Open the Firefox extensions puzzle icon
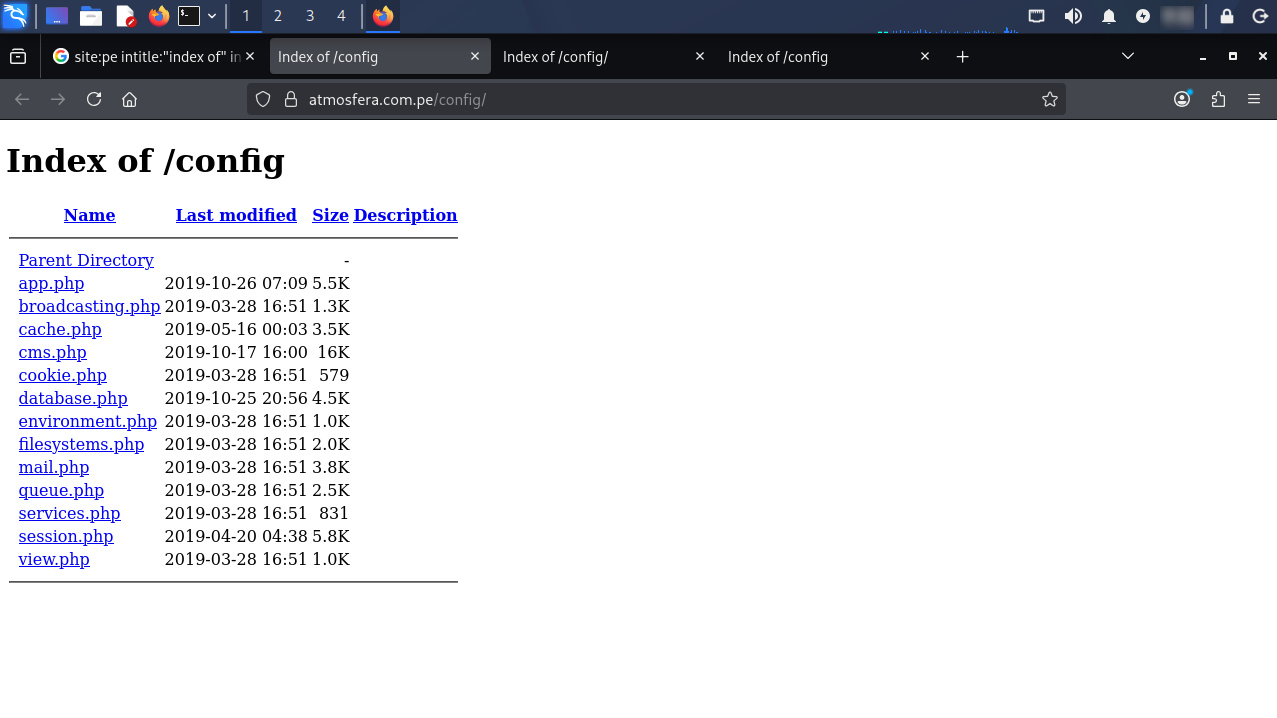The width and height of the screenshot is (1277, 718). pyautogui.click(x=1218, y=99)
